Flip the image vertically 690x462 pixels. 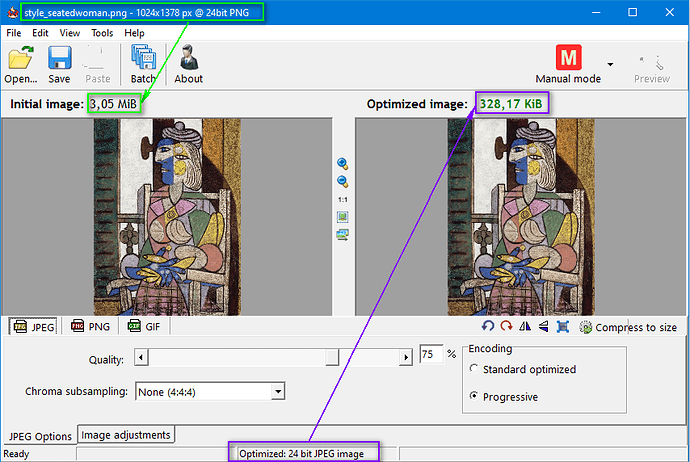click(544, 326)
